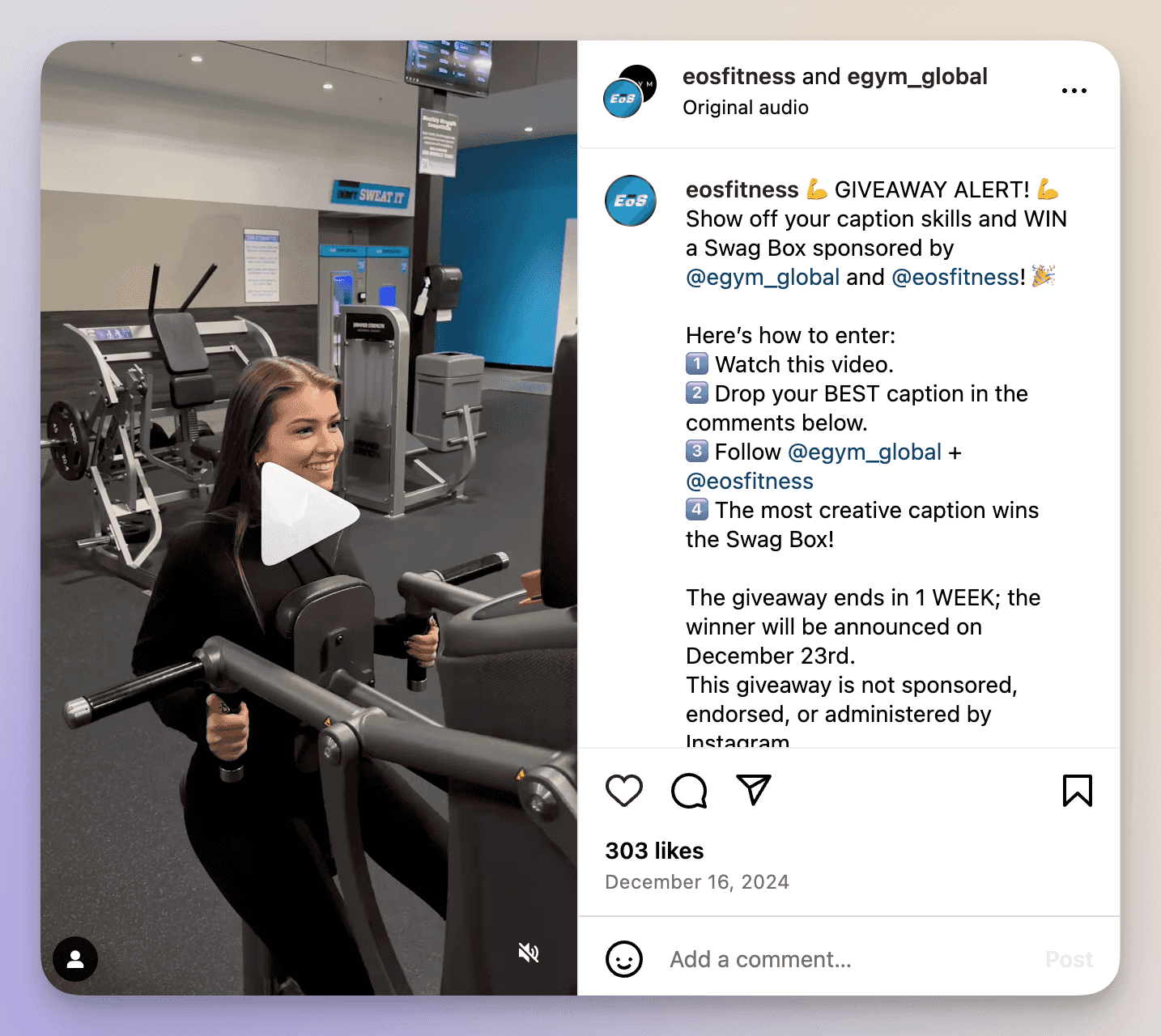Unmute the video using speaker icon
This screenshot has height=1036, width=1161.
(528, 953)
